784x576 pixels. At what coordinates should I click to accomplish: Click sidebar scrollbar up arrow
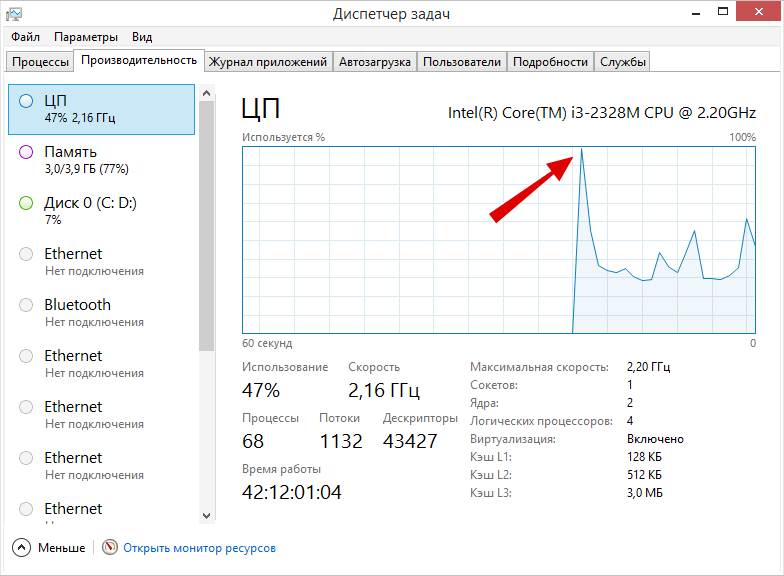[x=206, y=93]
